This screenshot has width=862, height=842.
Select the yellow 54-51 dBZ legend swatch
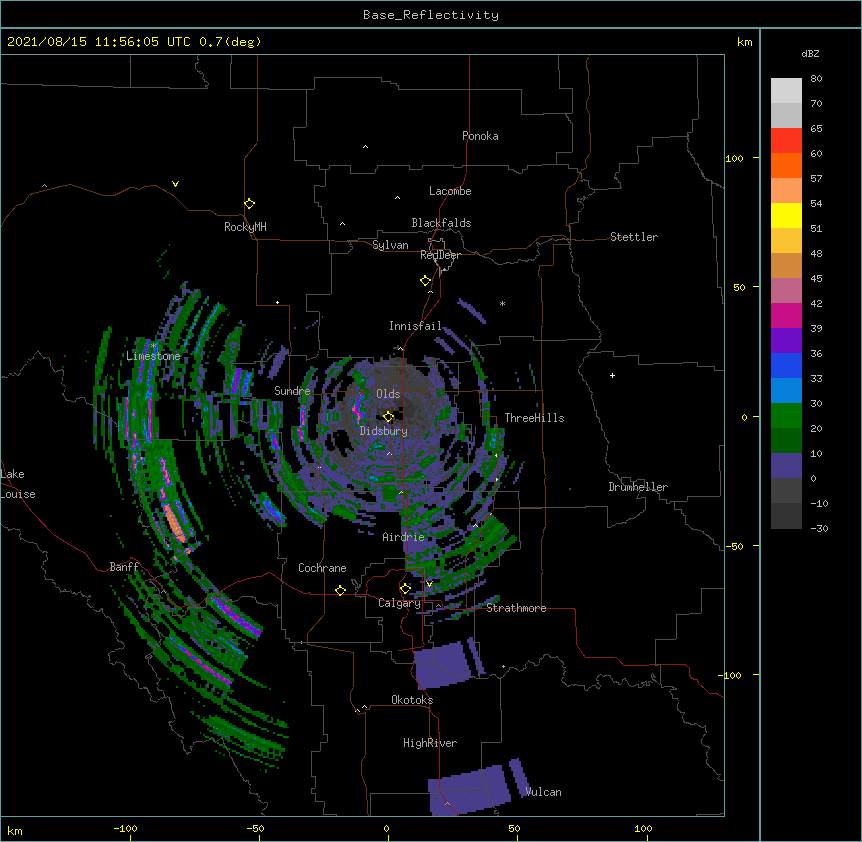(786, 215)
